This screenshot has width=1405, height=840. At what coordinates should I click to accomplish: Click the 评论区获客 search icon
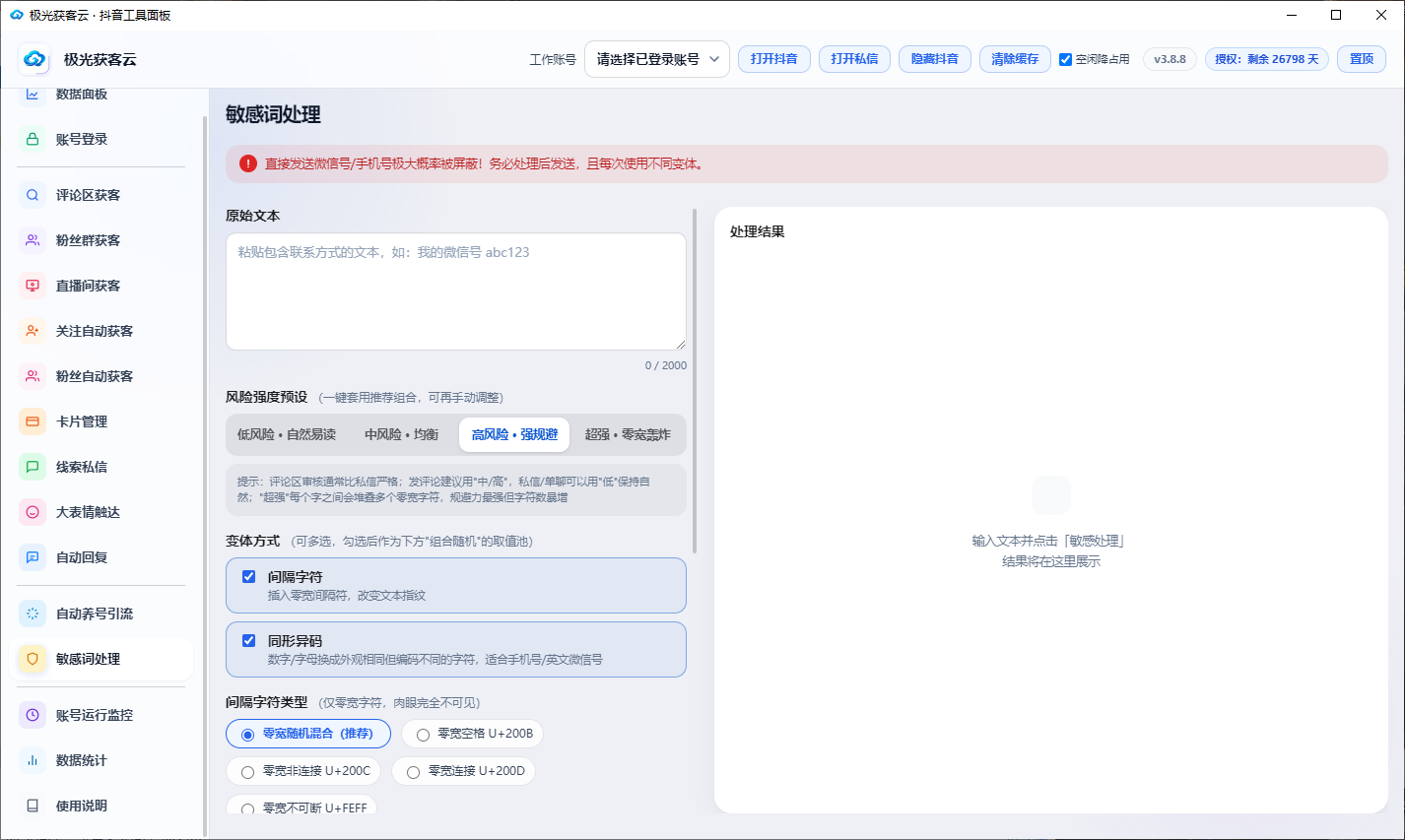(33, 195)
